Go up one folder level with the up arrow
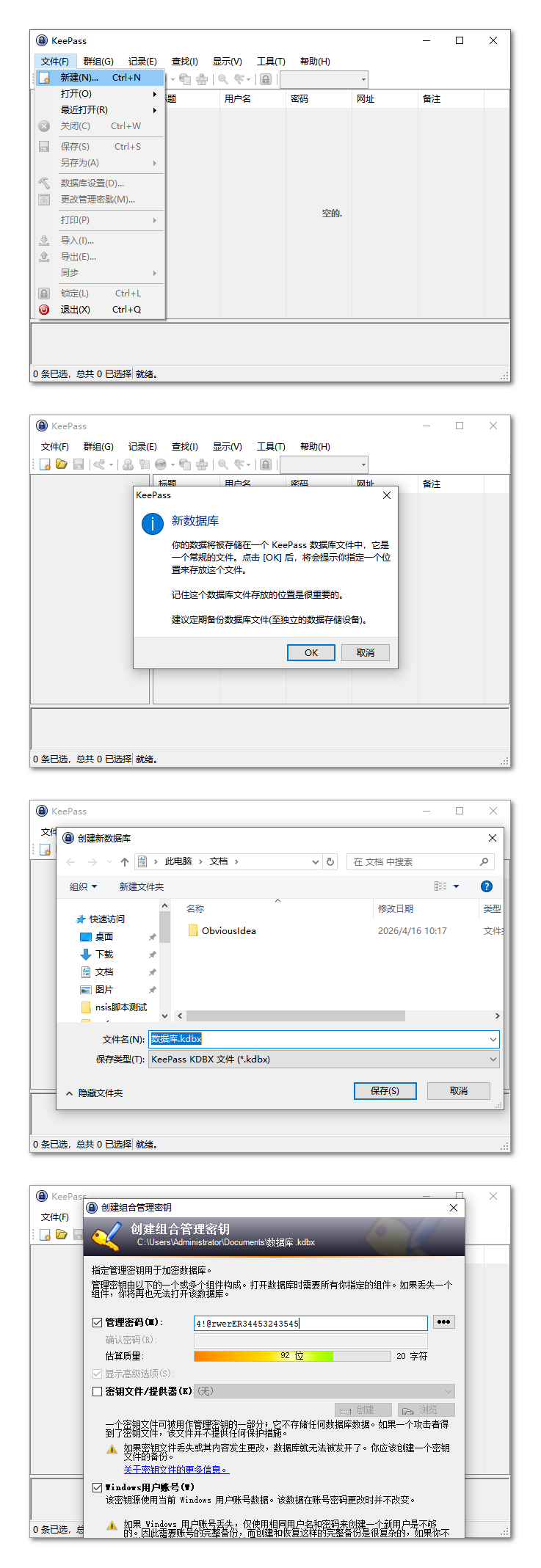 point(125,861)
